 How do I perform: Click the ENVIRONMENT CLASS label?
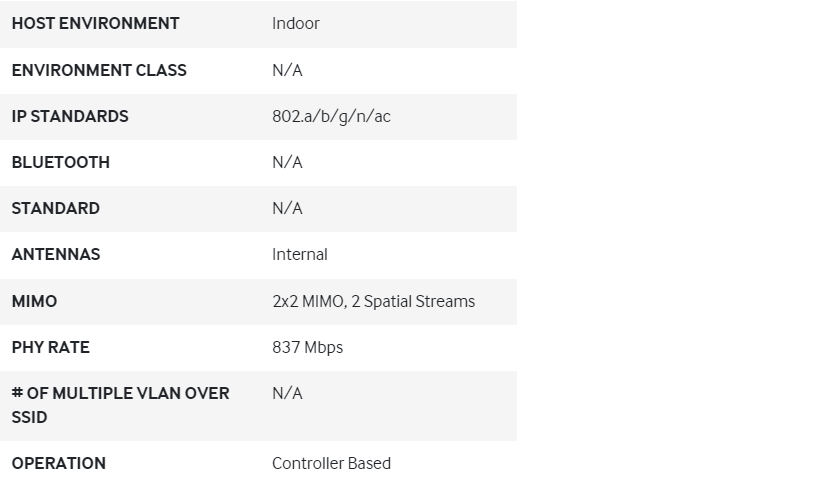[99, 70]
